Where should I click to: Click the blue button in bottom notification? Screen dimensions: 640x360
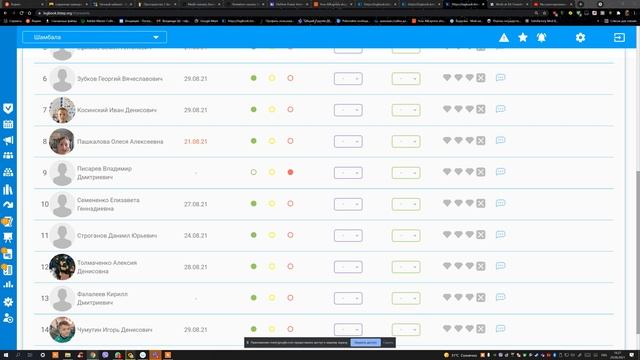(365, 342)
